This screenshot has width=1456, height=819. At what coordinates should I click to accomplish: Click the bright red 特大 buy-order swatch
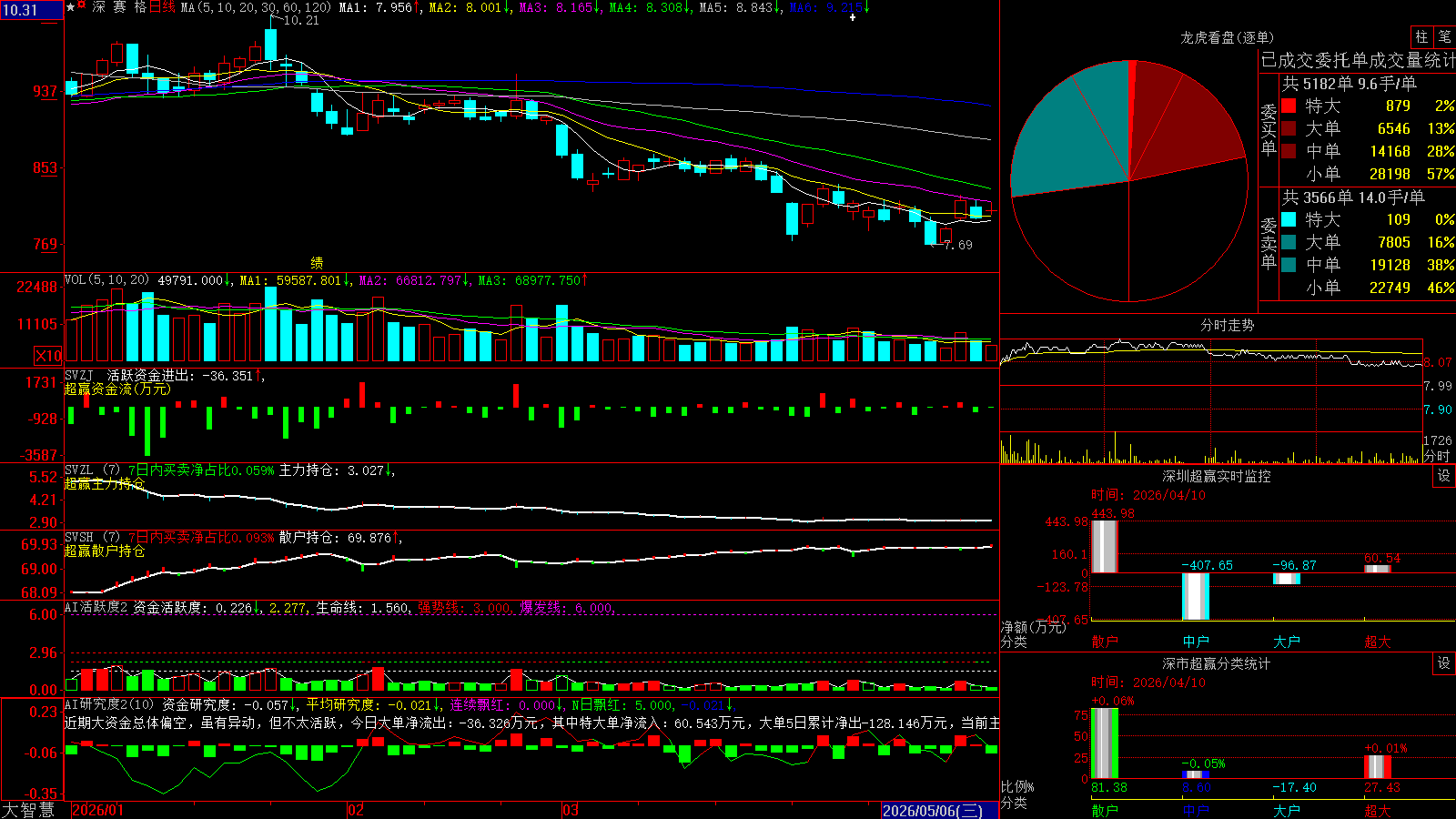coord(1289,106)
